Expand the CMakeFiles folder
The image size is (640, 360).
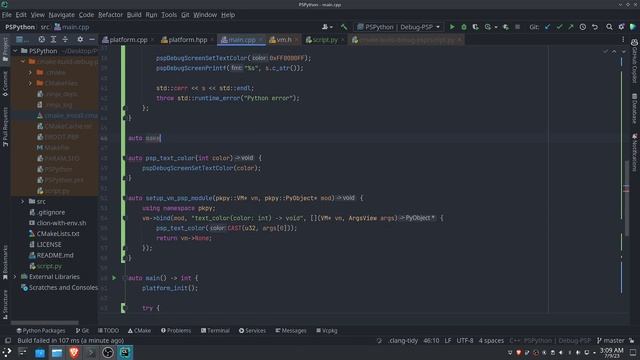(x=30, y=83)
